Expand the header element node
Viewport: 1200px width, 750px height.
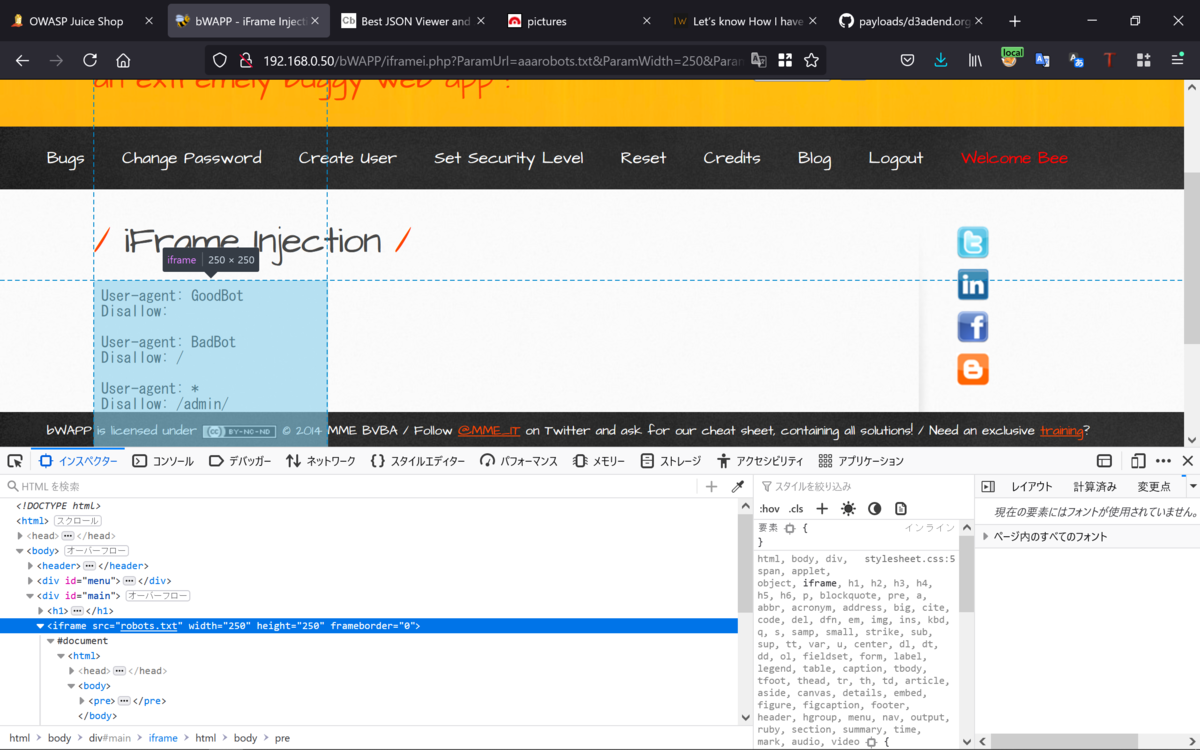(31, 566)
